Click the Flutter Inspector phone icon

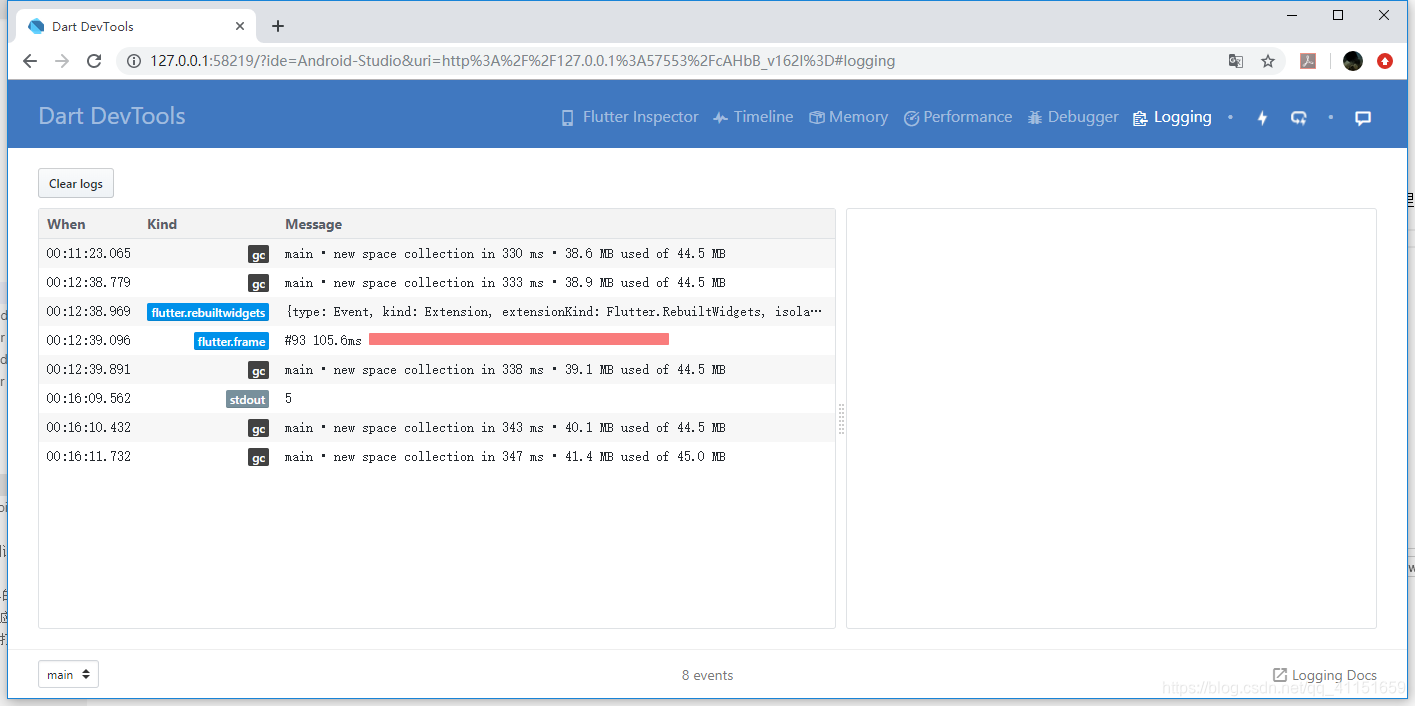click(x=568, y=118)
